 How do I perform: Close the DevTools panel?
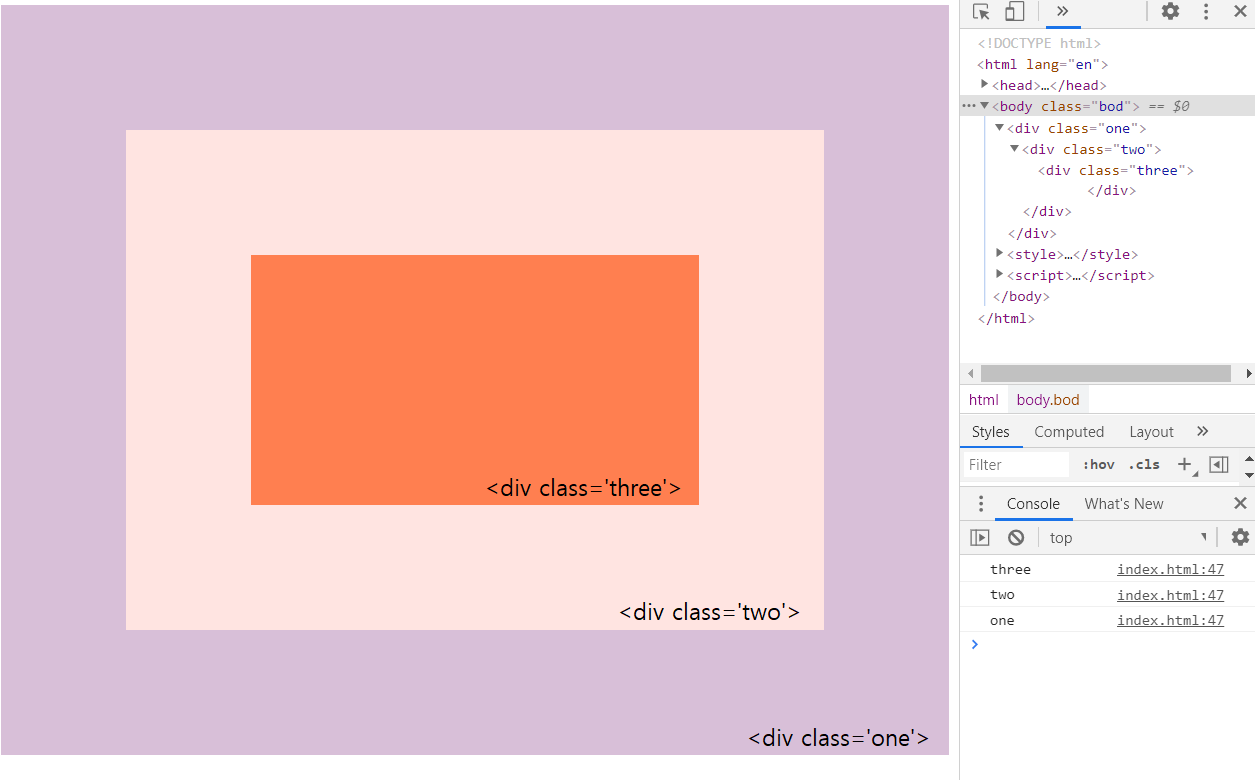(x=1240, y=12)
